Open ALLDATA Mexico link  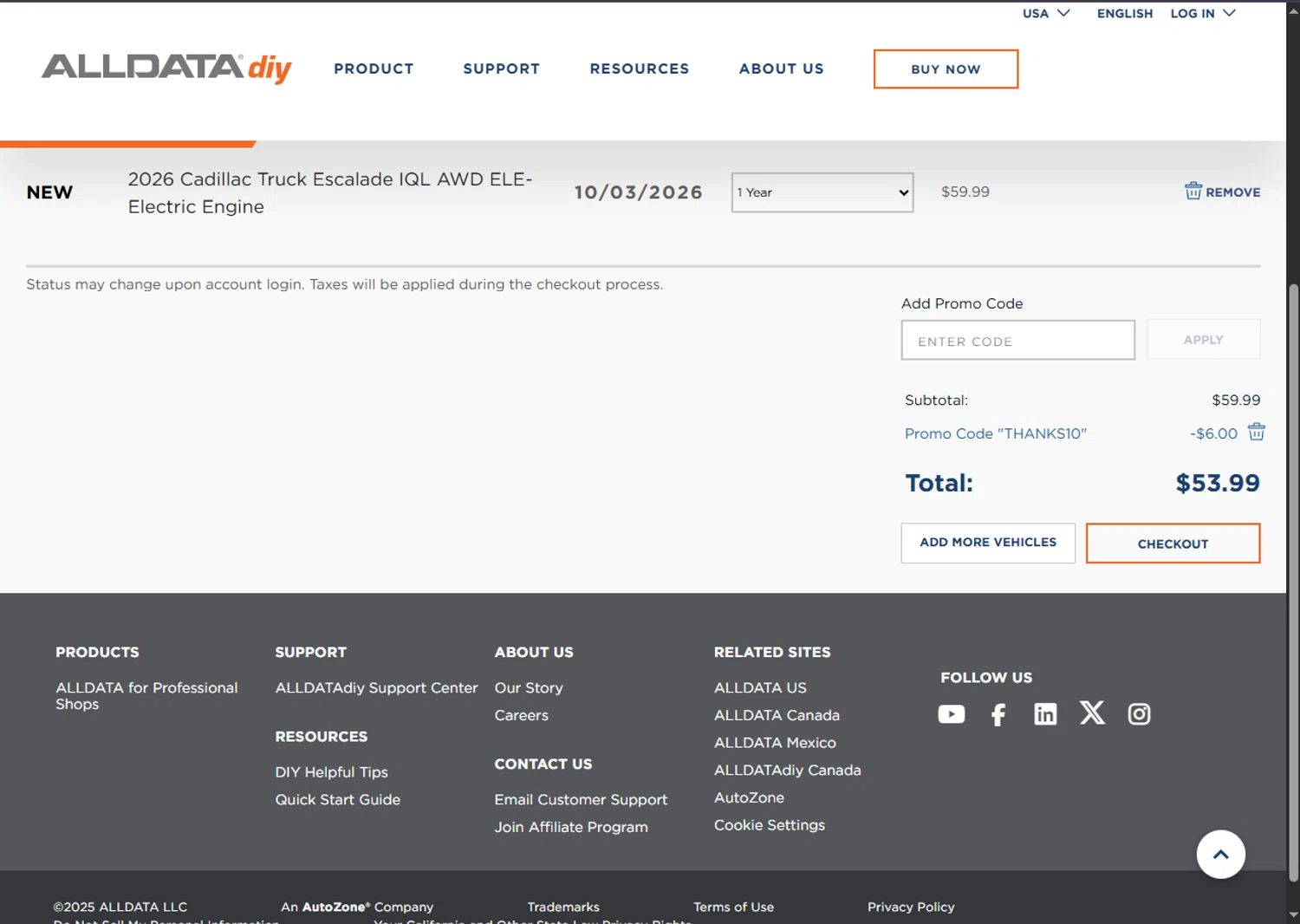pyautogui.click(x=775, y=743)
